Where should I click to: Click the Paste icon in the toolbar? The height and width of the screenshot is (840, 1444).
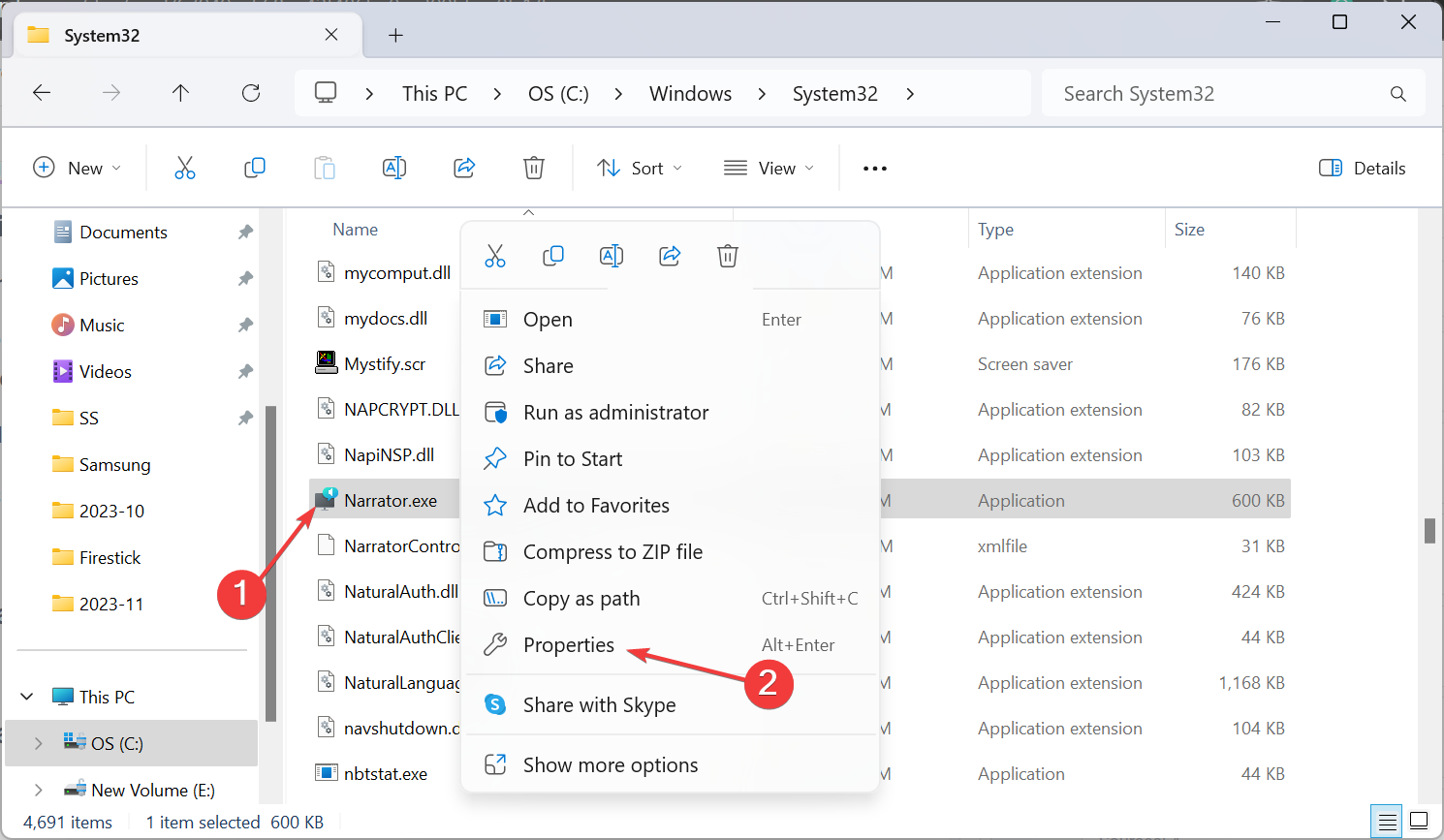pyautogui.click(x=325, y=168)
